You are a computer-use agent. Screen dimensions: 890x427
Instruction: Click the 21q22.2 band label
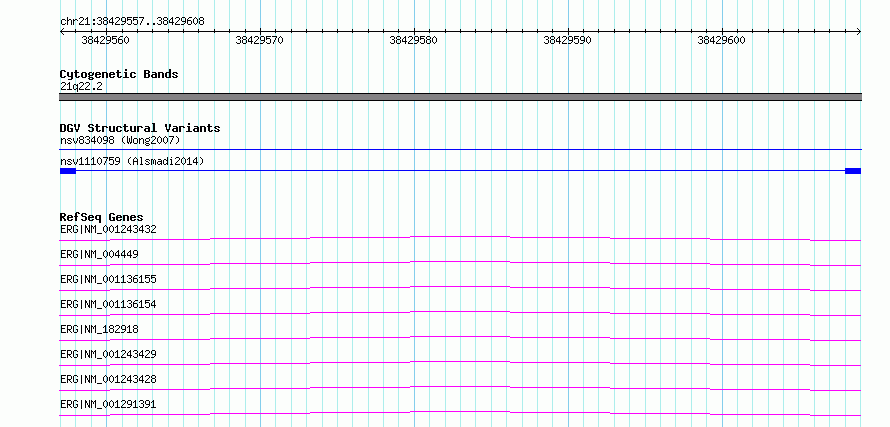81,87
